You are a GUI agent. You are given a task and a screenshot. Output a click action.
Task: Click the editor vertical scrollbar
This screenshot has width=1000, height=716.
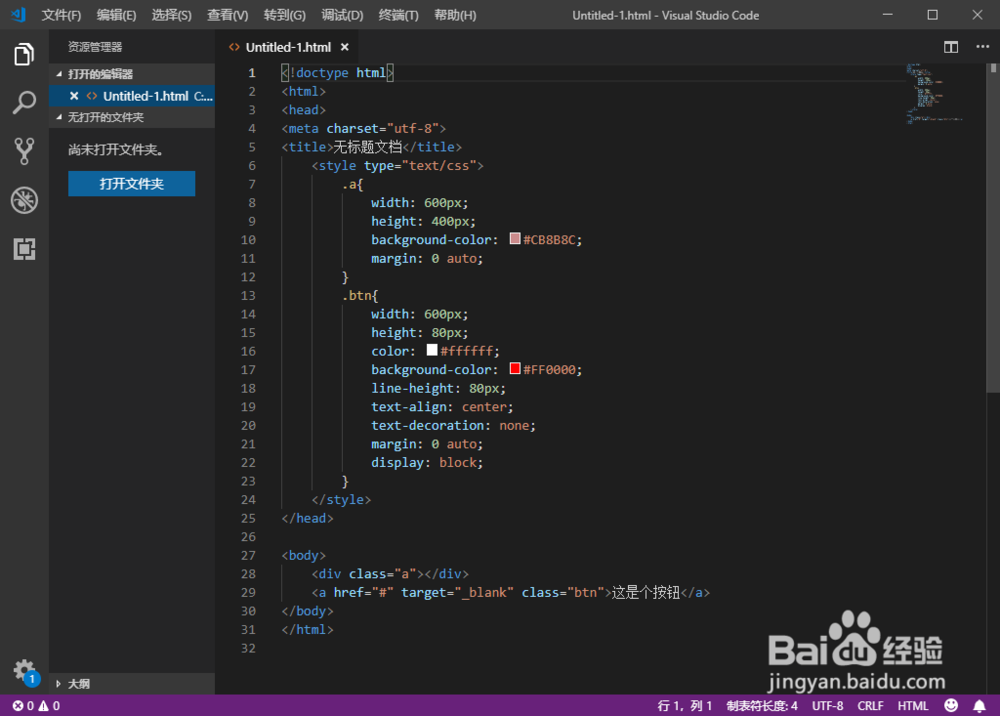tap(993, 230)
